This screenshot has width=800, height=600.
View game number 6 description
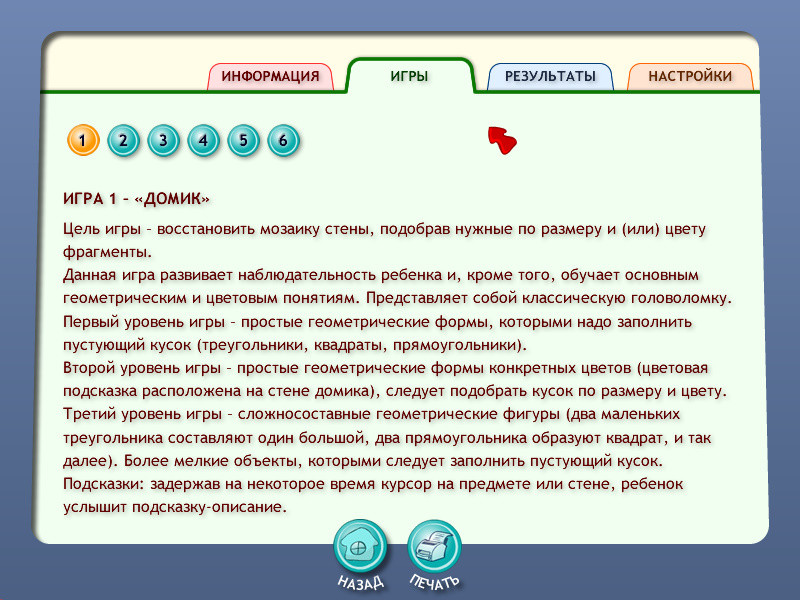(283, 140)
